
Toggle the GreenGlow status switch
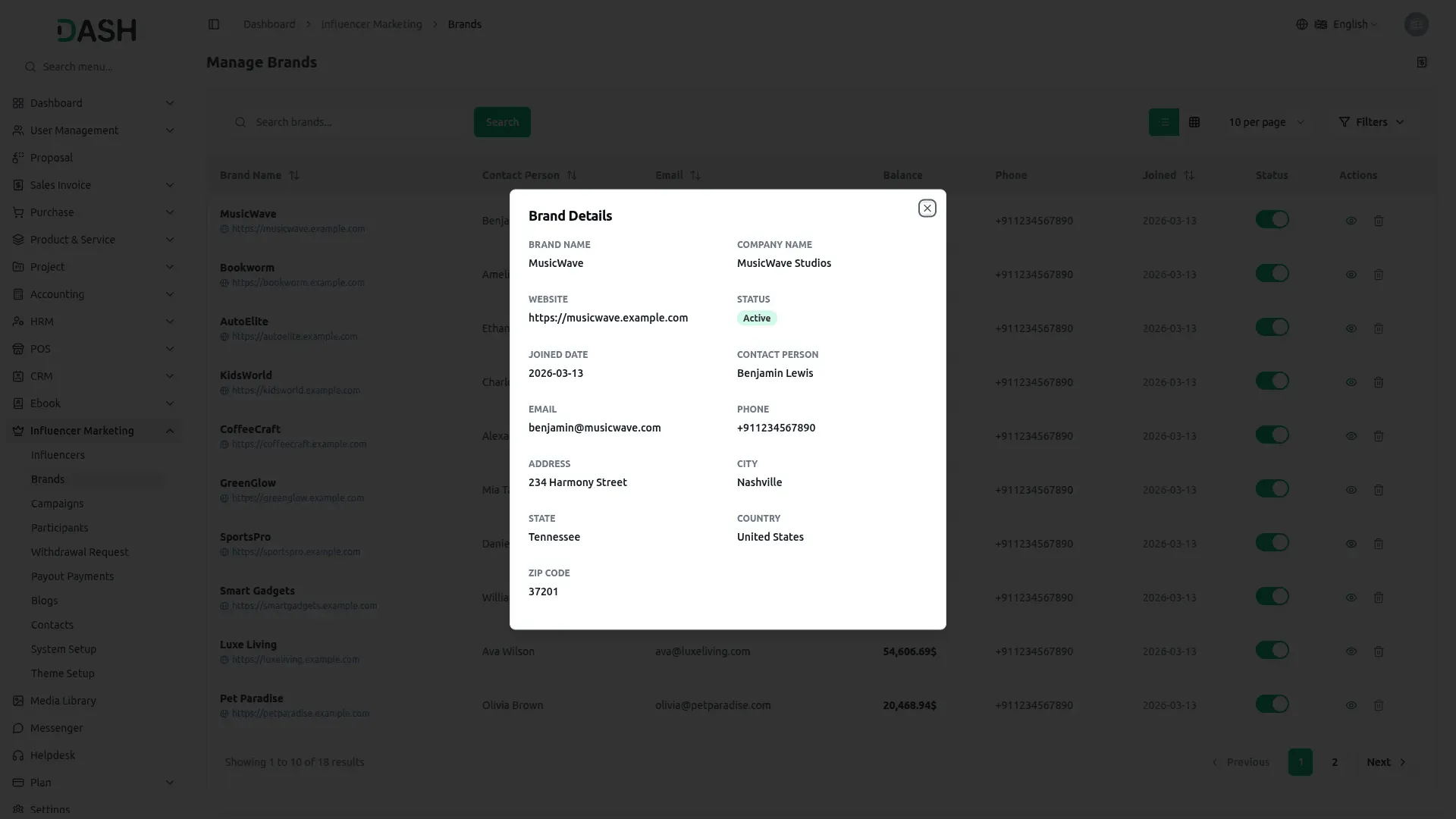(x=1272, y=489)
